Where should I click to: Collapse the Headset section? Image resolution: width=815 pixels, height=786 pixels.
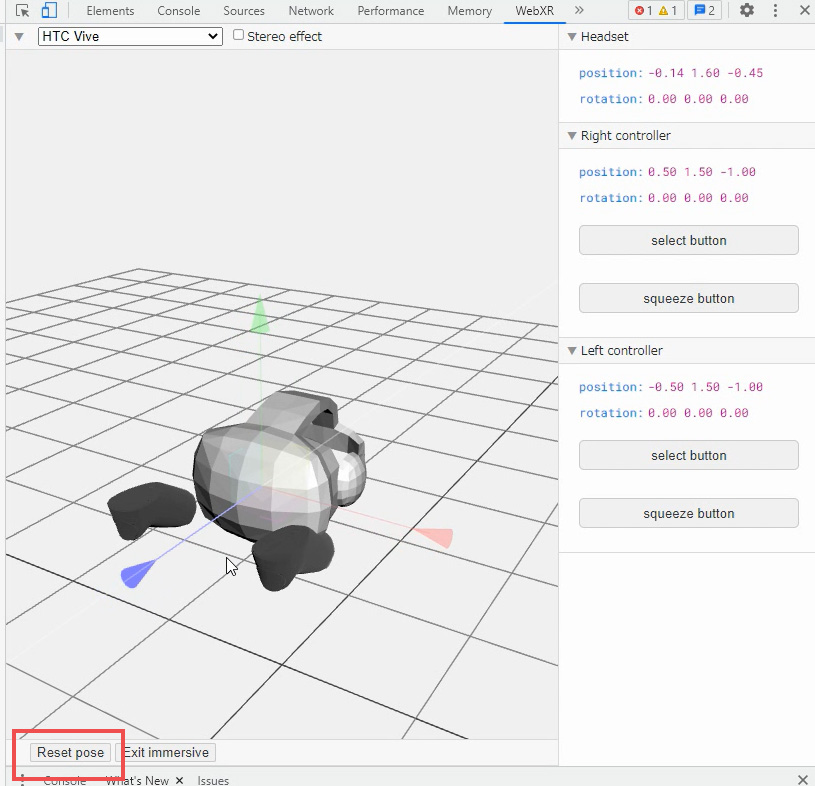(x=572, y=37)
